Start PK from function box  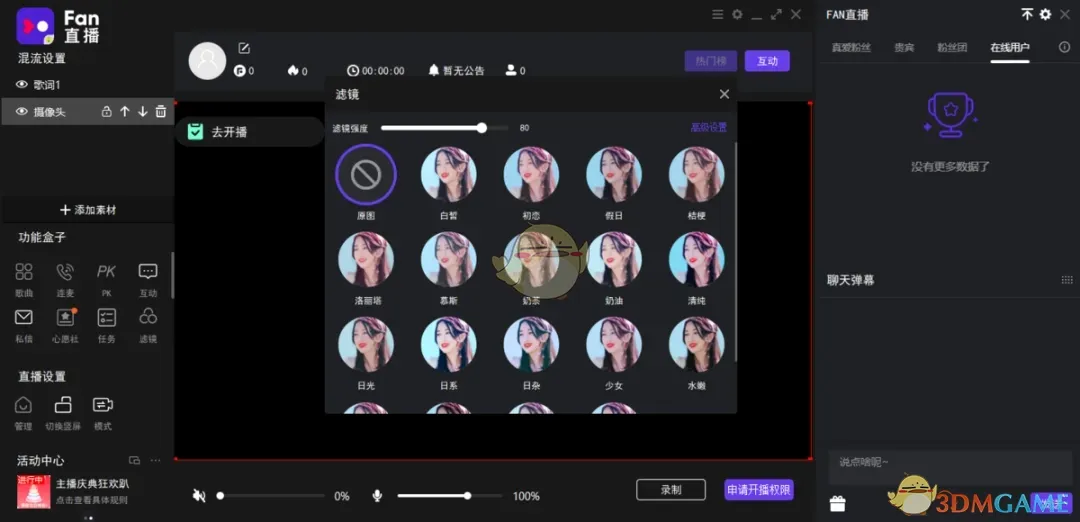pos(106,272)
